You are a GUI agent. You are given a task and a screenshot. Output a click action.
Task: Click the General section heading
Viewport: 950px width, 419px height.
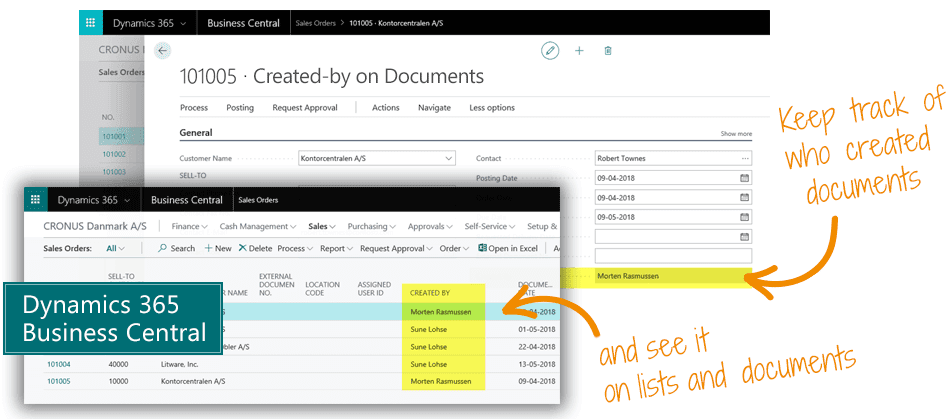[196, 133]
